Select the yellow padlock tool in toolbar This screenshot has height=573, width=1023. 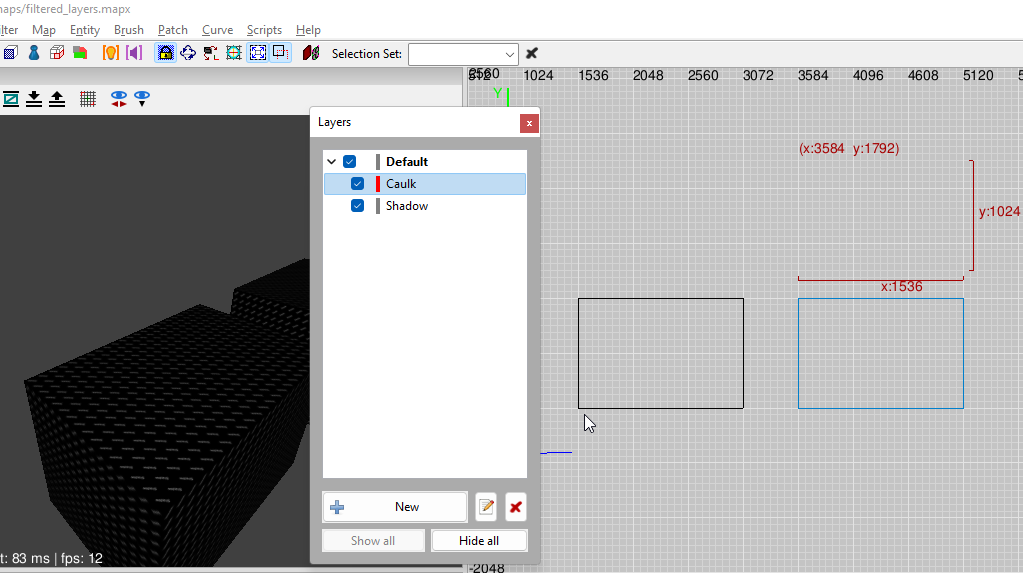166,53
